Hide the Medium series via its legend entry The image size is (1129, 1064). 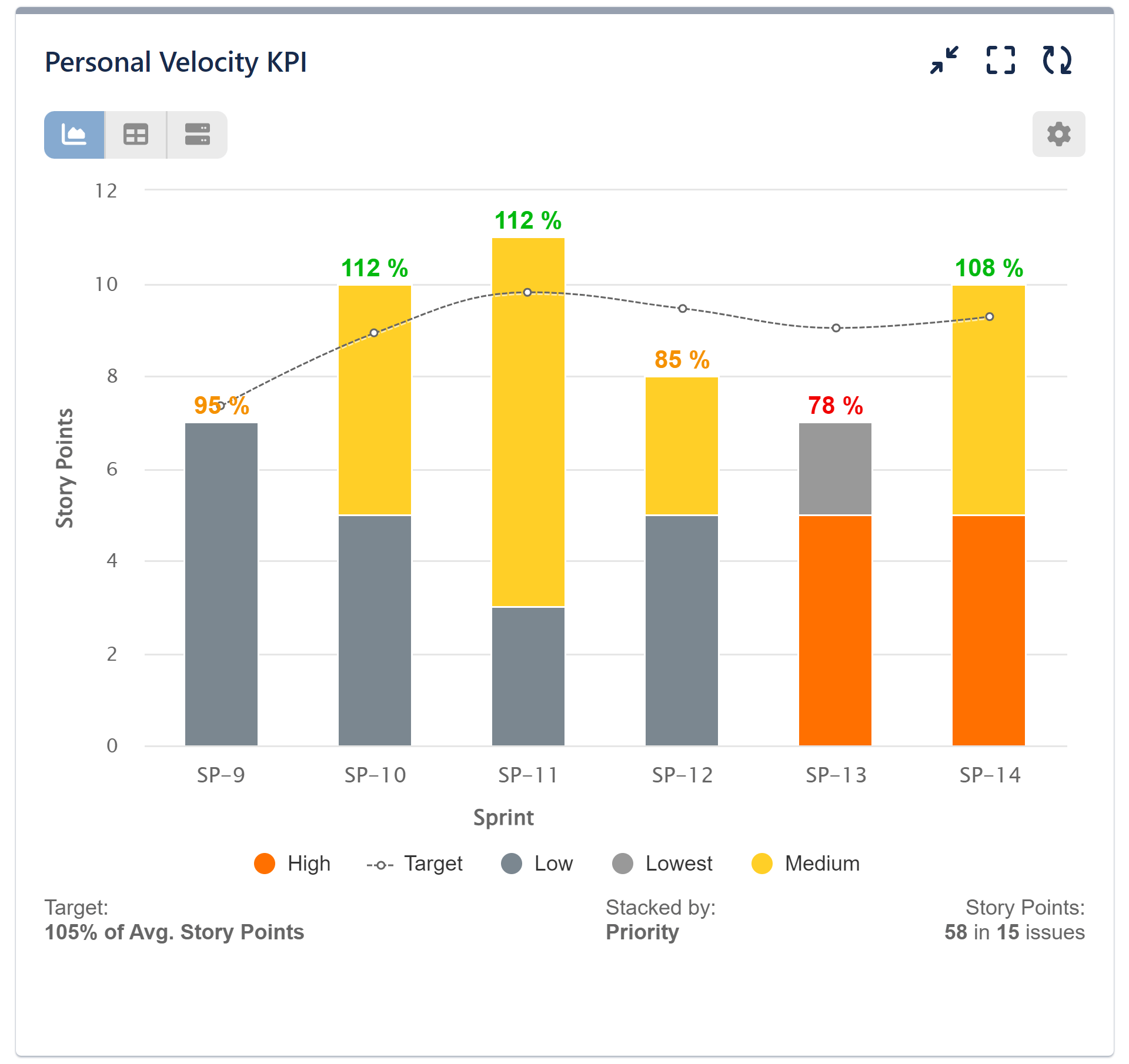pyautogui.click(x=762, y=864)
